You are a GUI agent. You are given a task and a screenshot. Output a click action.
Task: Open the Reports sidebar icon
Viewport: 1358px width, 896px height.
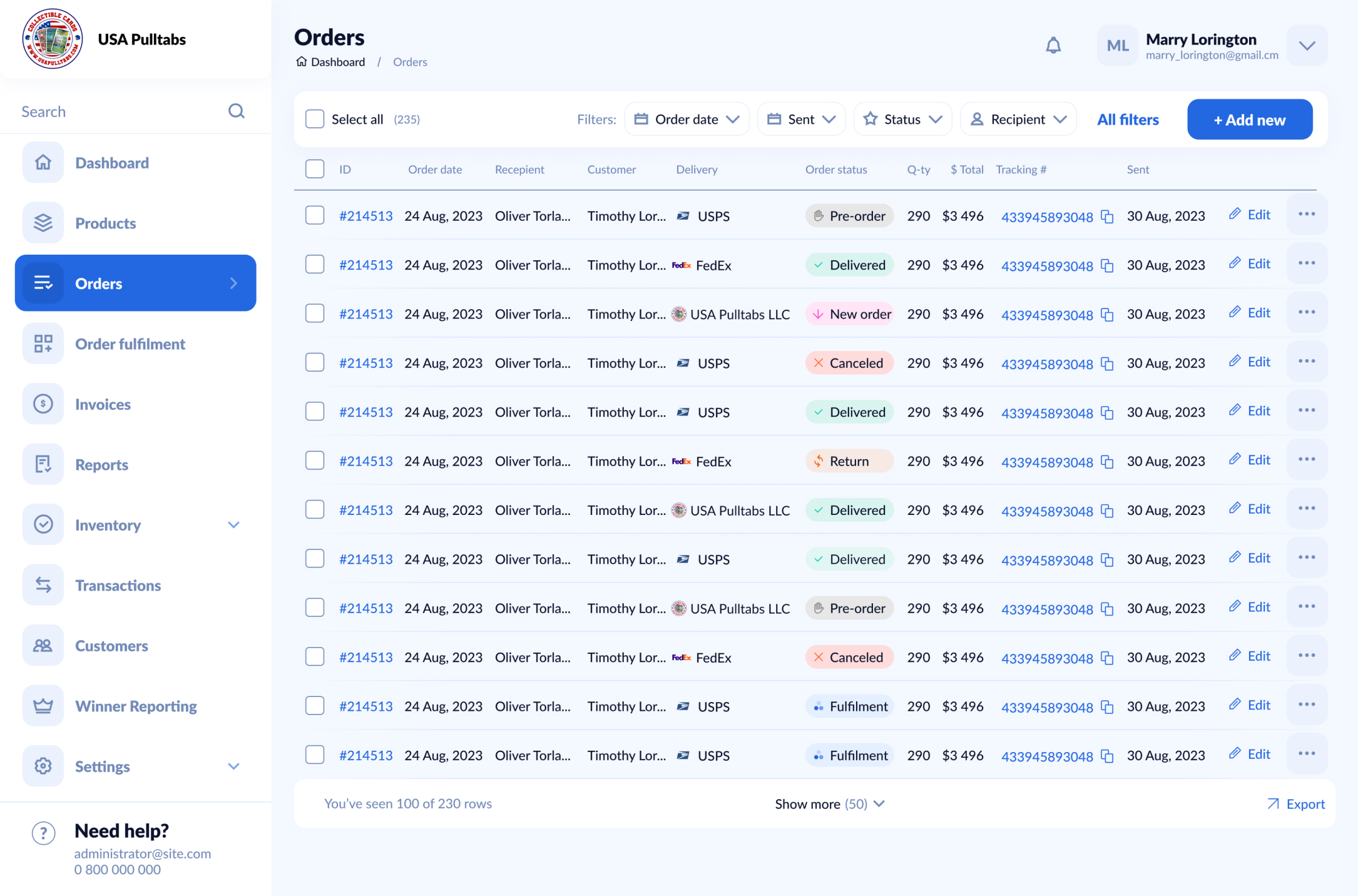pyautogui.click(x=43, y=464)
